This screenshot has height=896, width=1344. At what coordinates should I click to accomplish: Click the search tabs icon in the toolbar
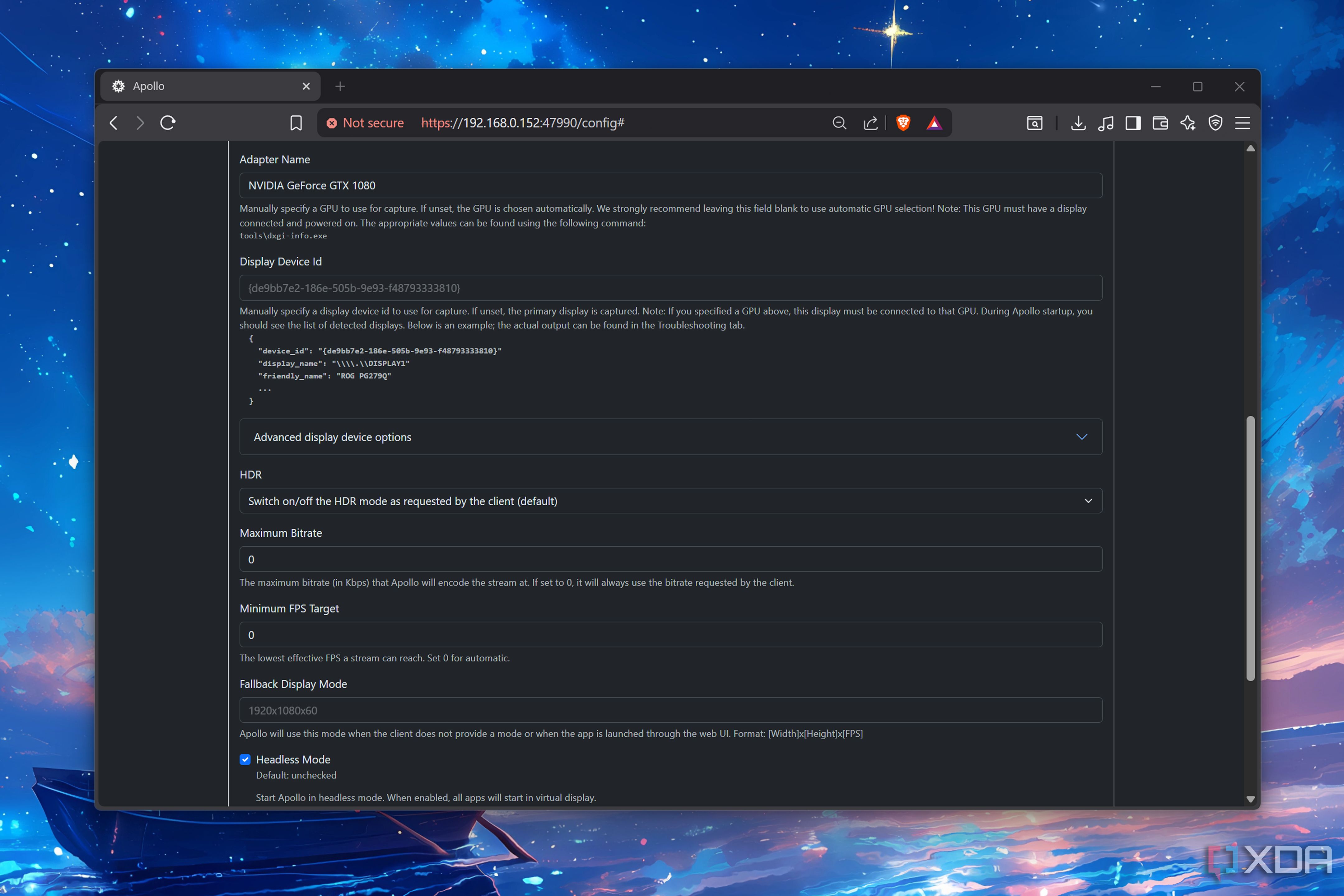pyautogui.click(x=1035, y=123)
